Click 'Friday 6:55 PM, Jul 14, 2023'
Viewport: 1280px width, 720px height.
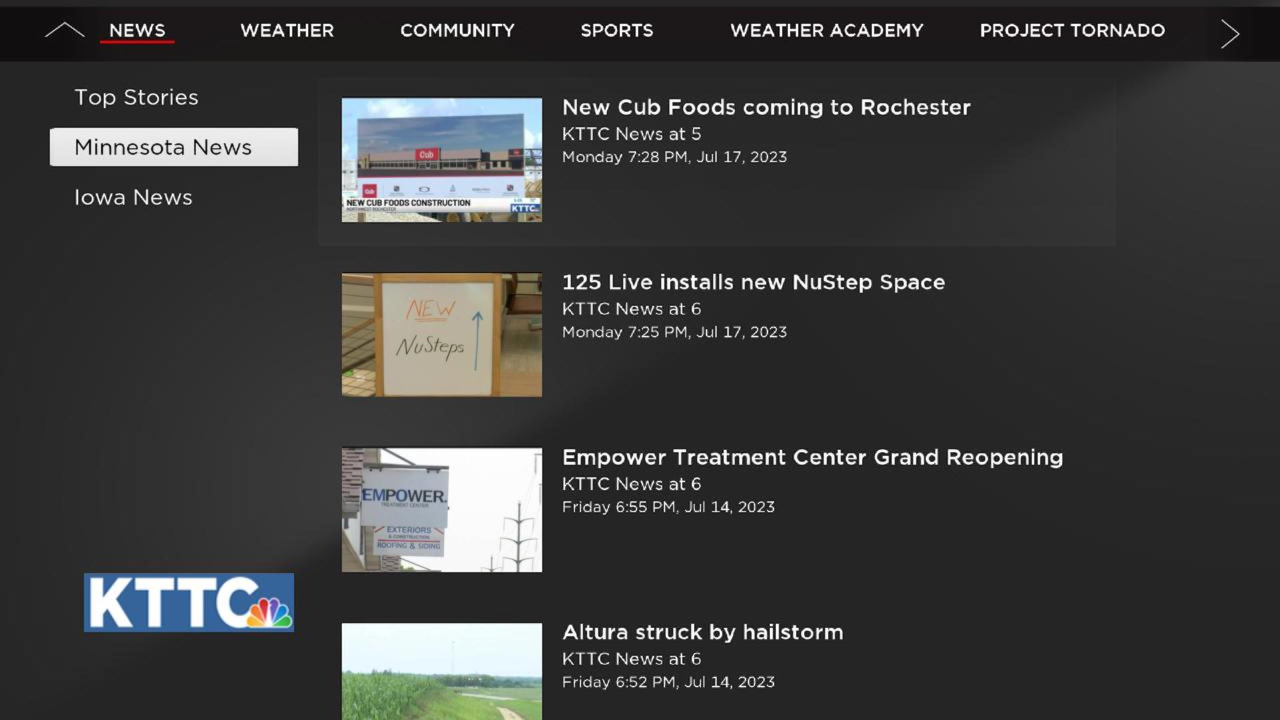(x=668, y=507)
